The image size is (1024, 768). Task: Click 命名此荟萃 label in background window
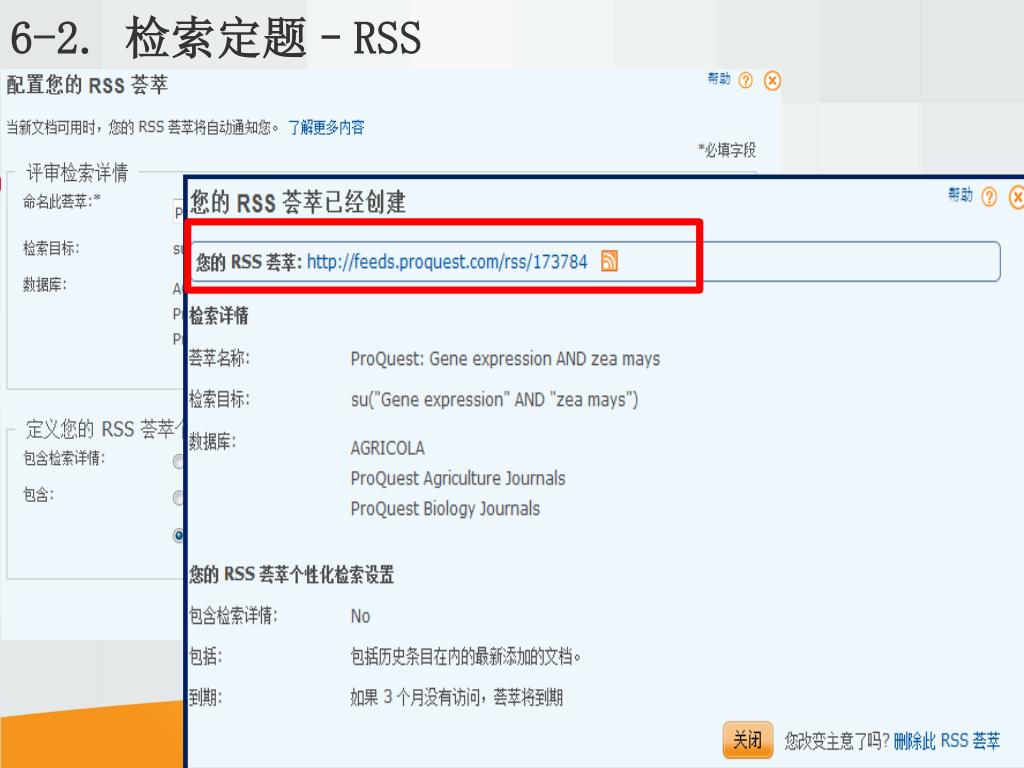tap(62, 201)
